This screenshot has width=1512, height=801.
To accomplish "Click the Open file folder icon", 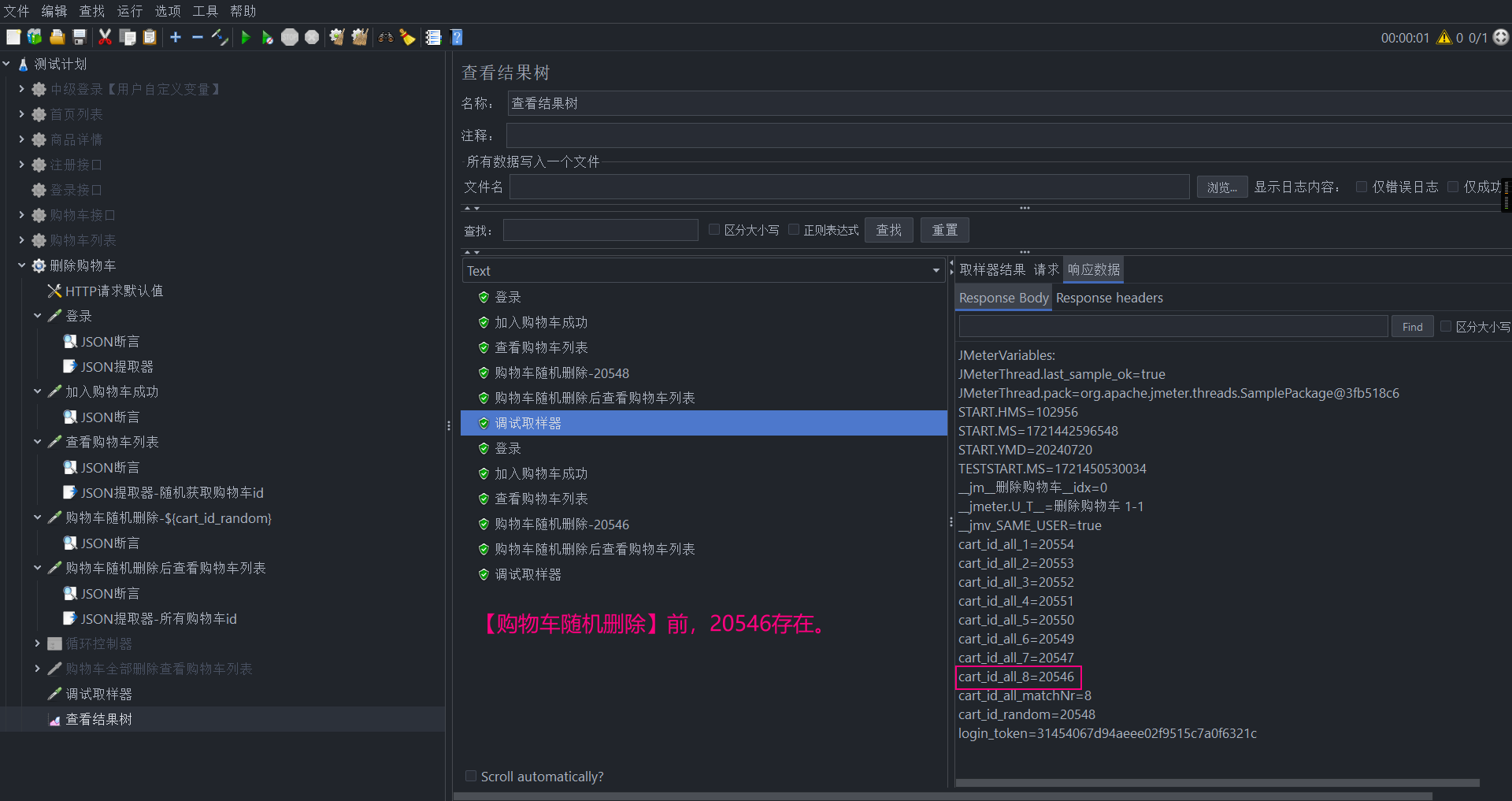I will coord(57,37).
